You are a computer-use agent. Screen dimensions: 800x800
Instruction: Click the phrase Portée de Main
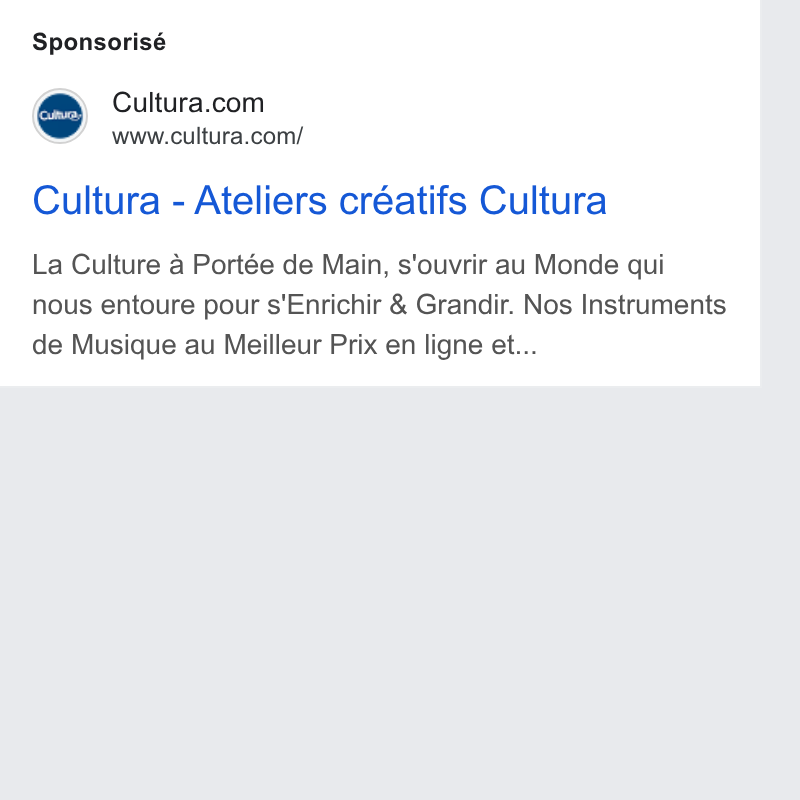click(x=291, y=265)
